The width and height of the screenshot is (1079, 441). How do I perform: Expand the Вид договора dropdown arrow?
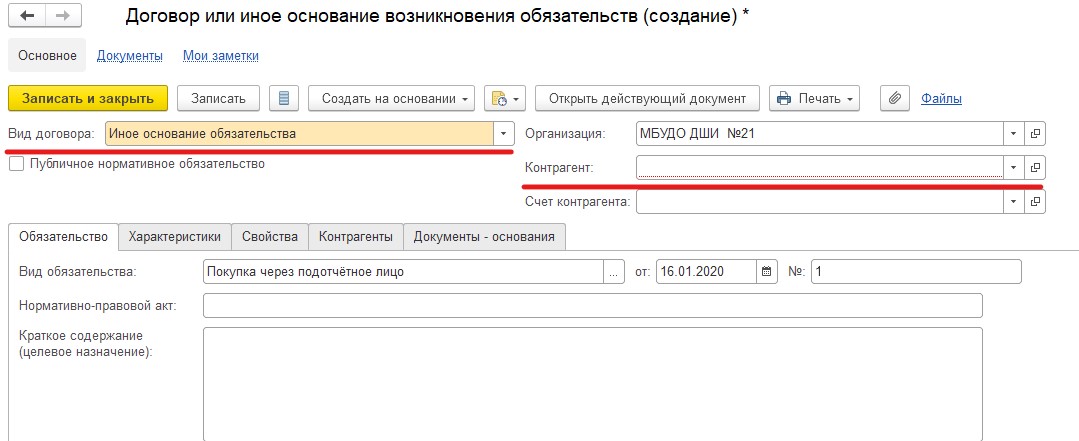click(504, 133)
